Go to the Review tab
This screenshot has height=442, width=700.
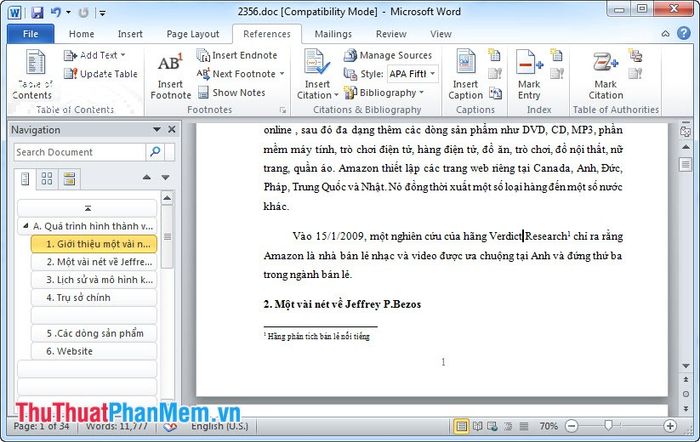click(391, 34)
